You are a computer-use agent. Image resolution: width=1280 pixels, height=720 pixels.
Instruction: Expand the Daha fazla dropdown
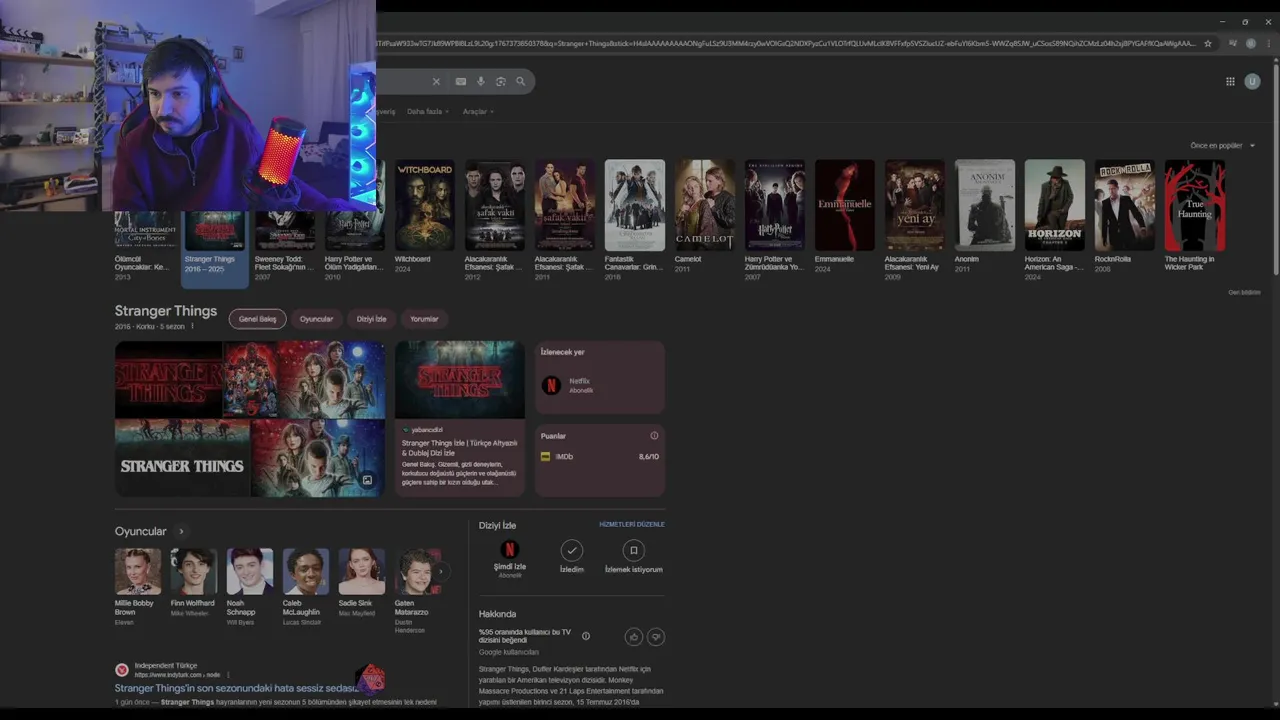428,112
